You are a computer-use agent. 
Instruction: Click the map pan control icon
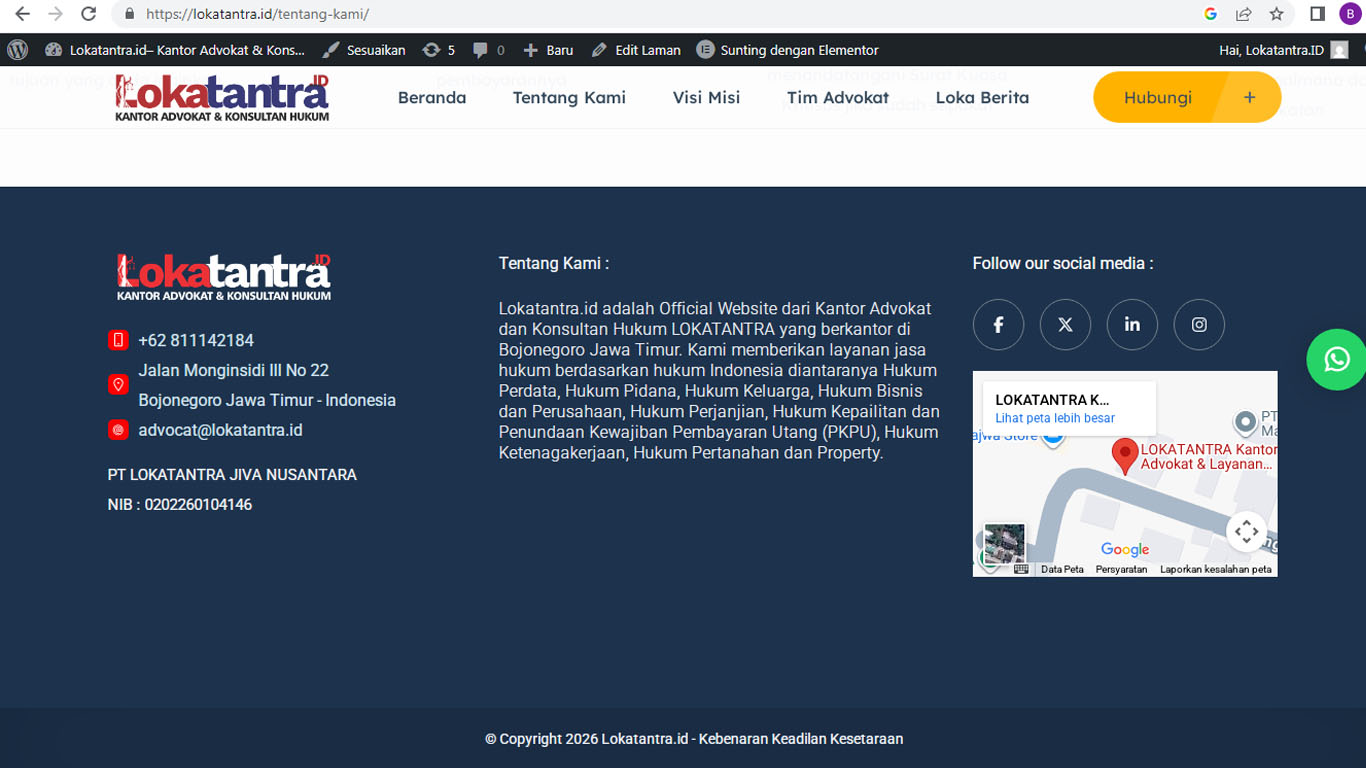tap(1246, 531)
